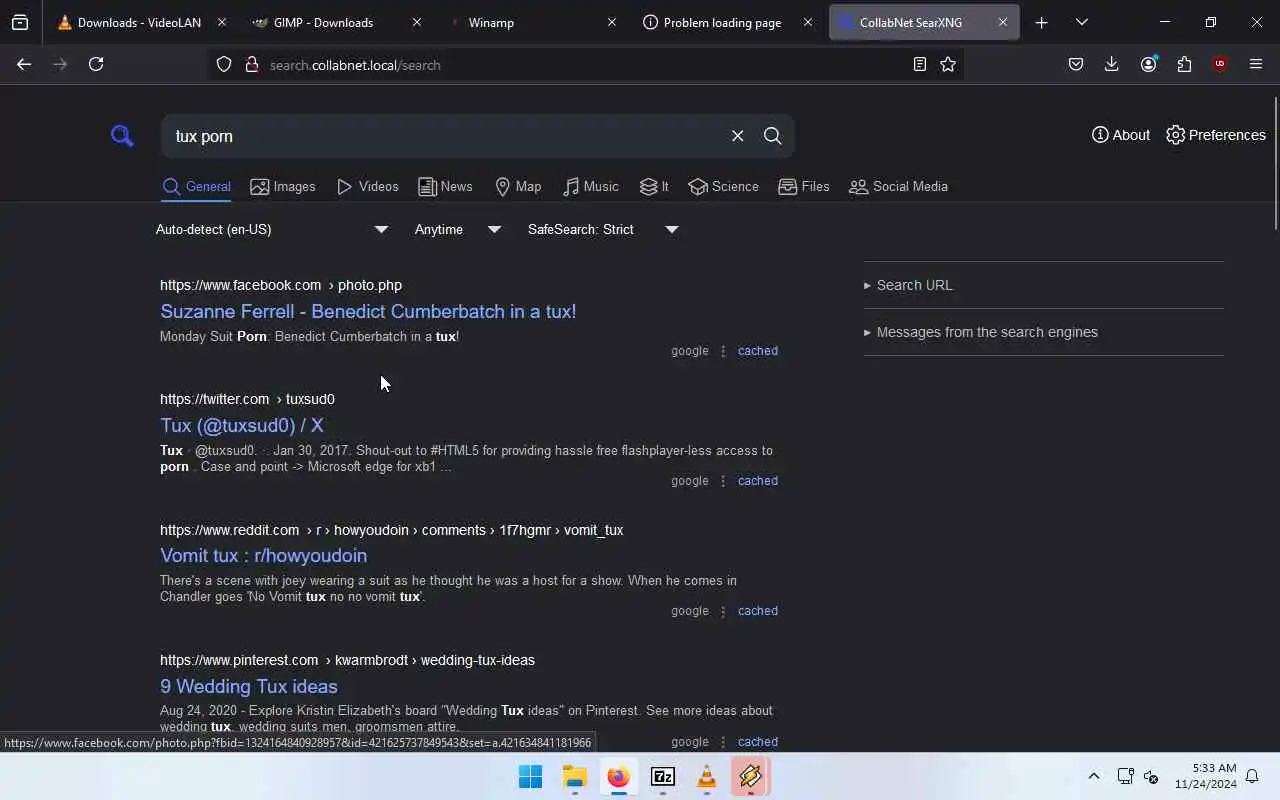The height and width of the screenshot is (800, 1280).
Task: Open 7-Zip from the taskbar
Action: 662,777
